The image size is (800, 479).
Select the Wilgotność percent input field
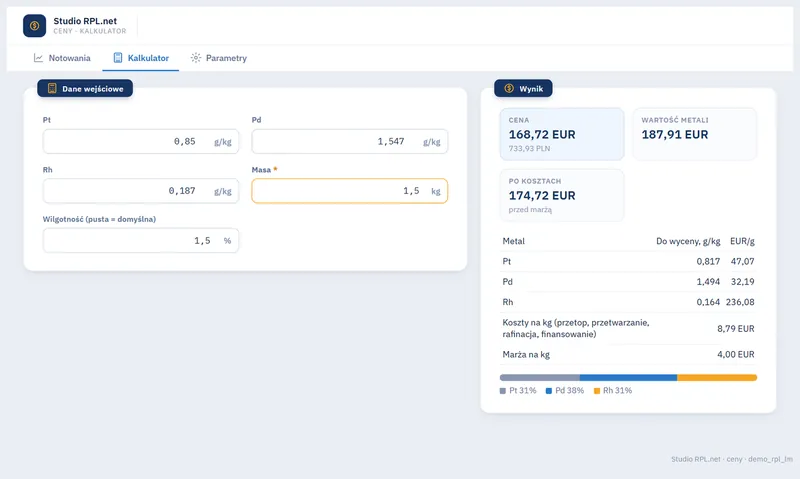click(x=141, y=240)
